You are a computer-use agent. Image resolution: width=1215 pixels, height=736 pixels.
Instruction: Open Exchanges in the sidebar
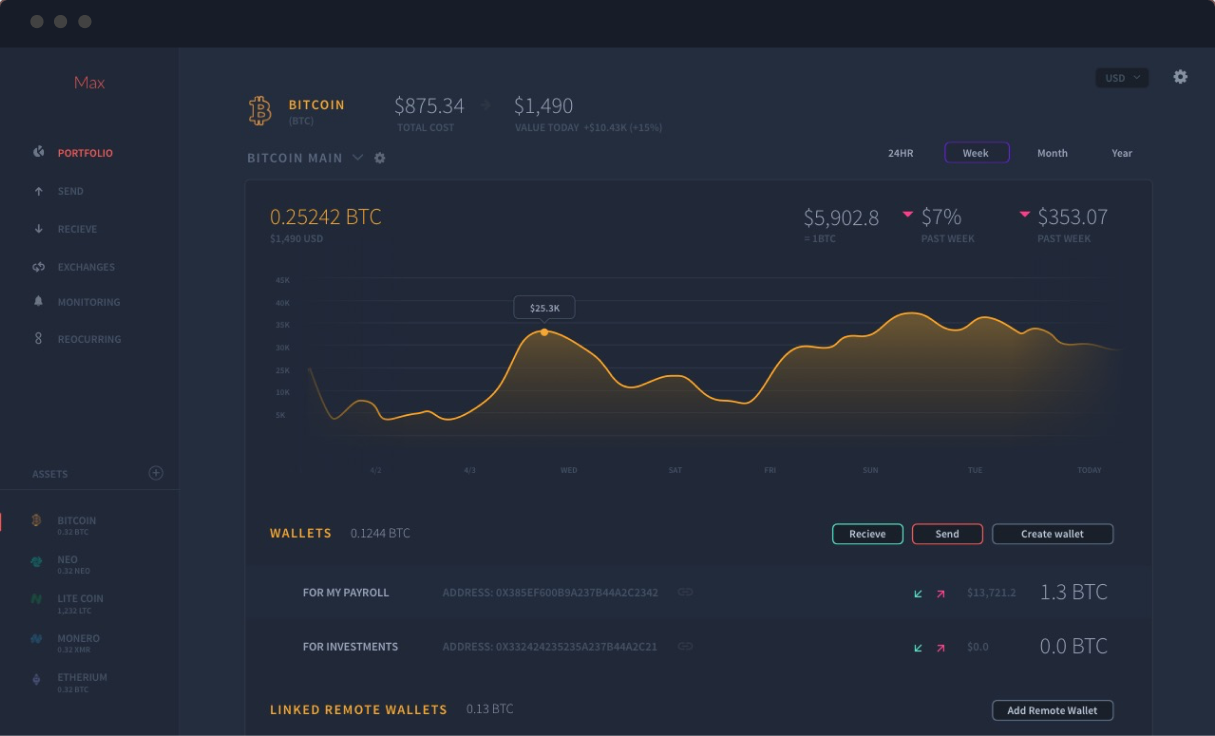[86, 267]
